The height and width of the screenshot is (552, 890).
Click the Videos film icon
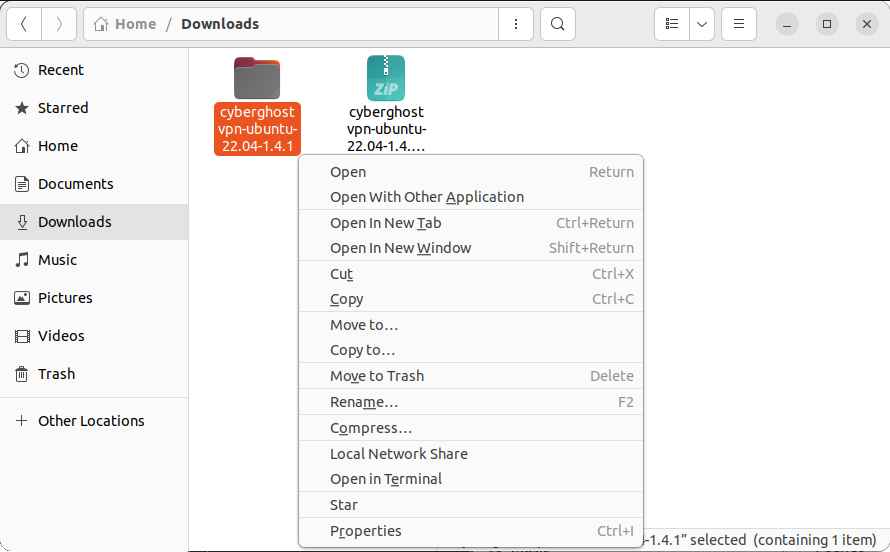[x=22, y=336]
